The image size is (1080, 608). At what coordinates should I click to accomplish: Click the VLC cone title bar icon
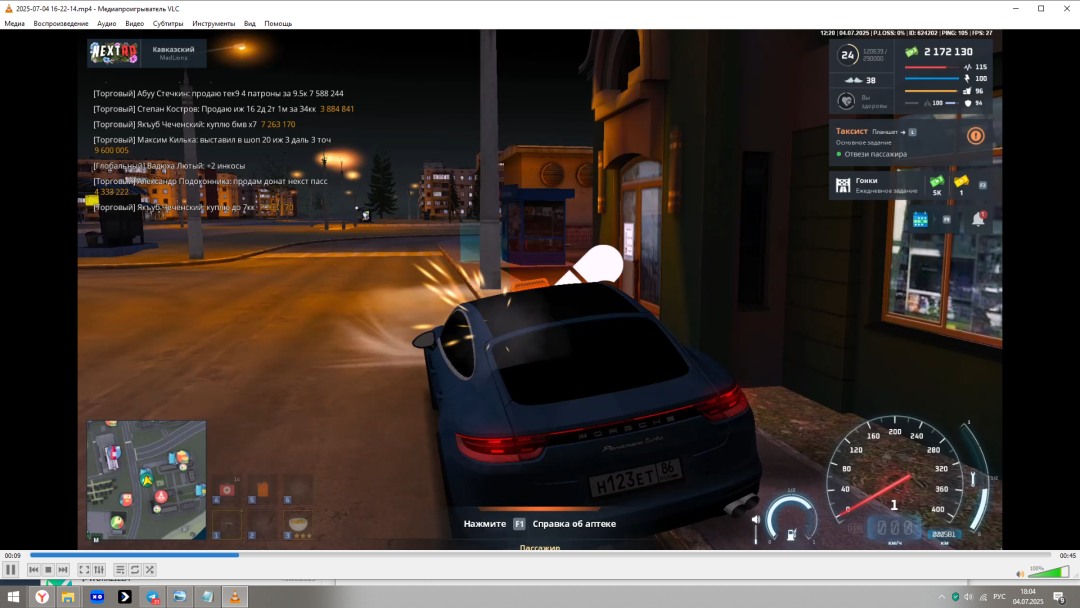[8, 8]
